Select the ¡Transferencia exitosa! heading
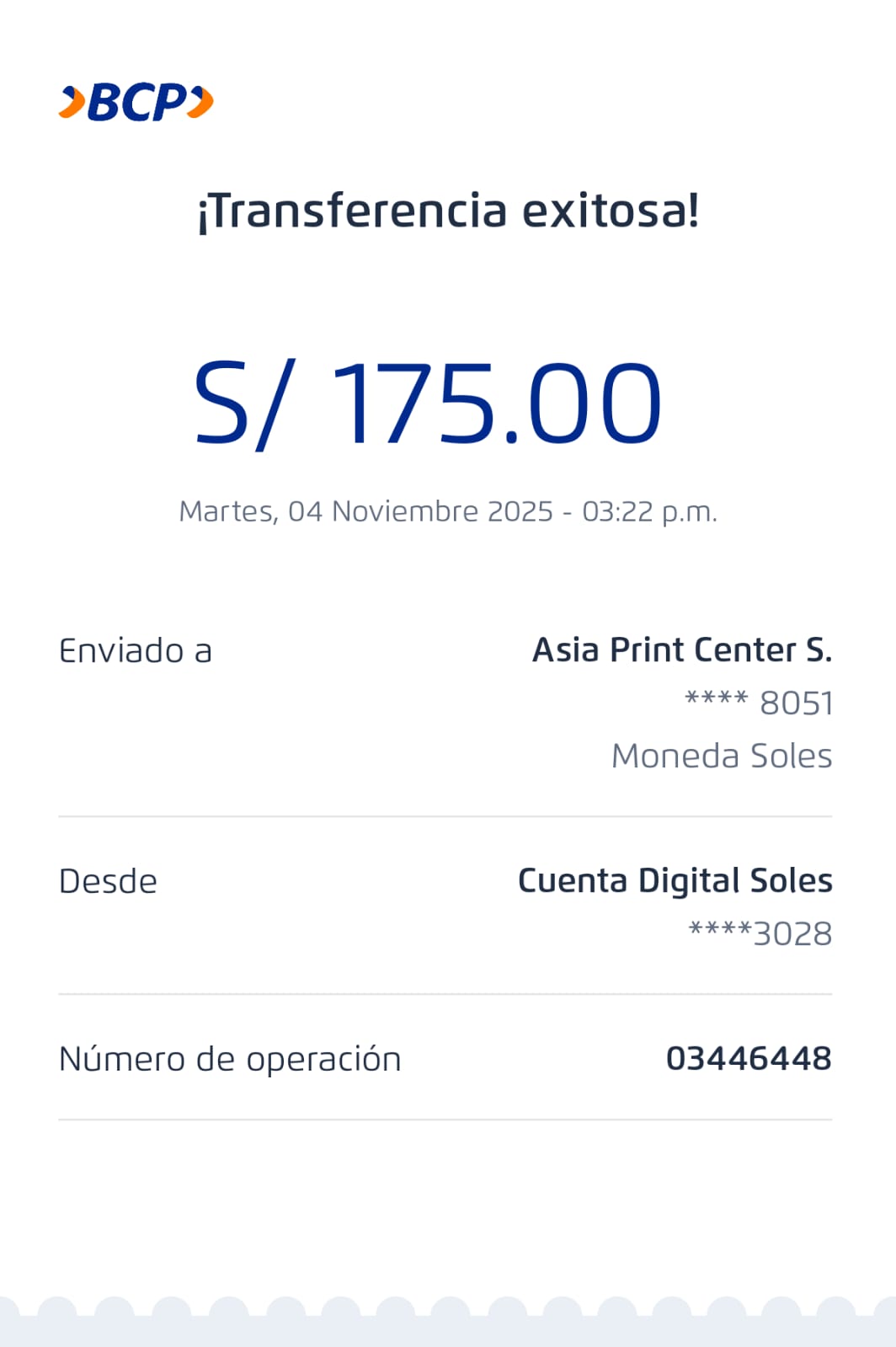The width and height of the screenshot is (896, 1347). pos(448,210)
